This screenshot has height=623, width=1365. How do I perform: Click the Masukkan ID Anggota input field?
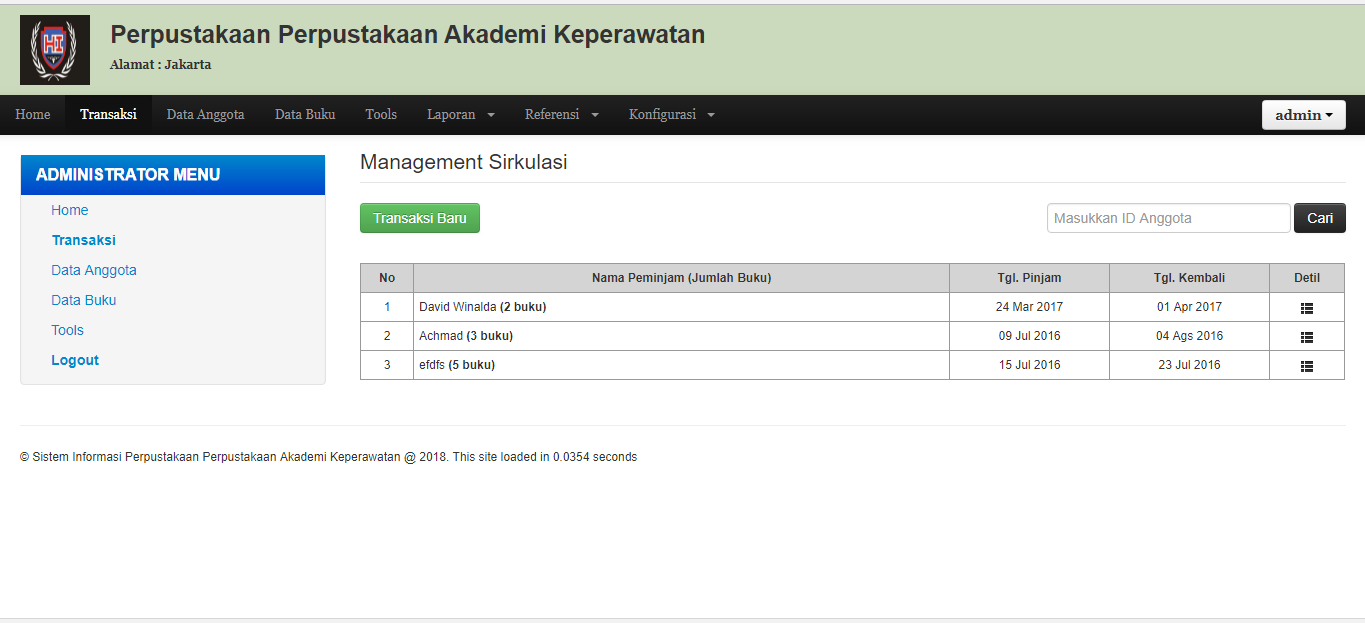1167,217
